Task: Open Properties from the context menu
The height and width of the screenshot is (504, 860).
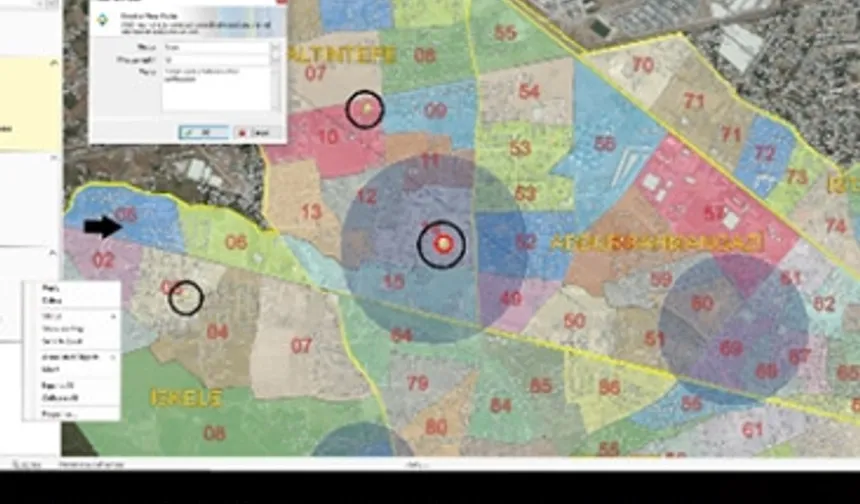Action: [x=56, y=413]
